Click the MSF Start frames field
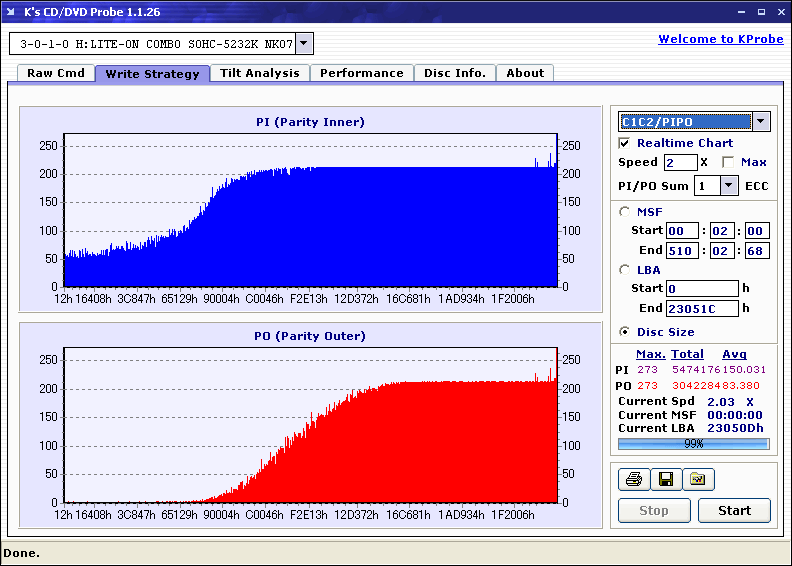This screenshot has width=792, height=566. [757, 231]
